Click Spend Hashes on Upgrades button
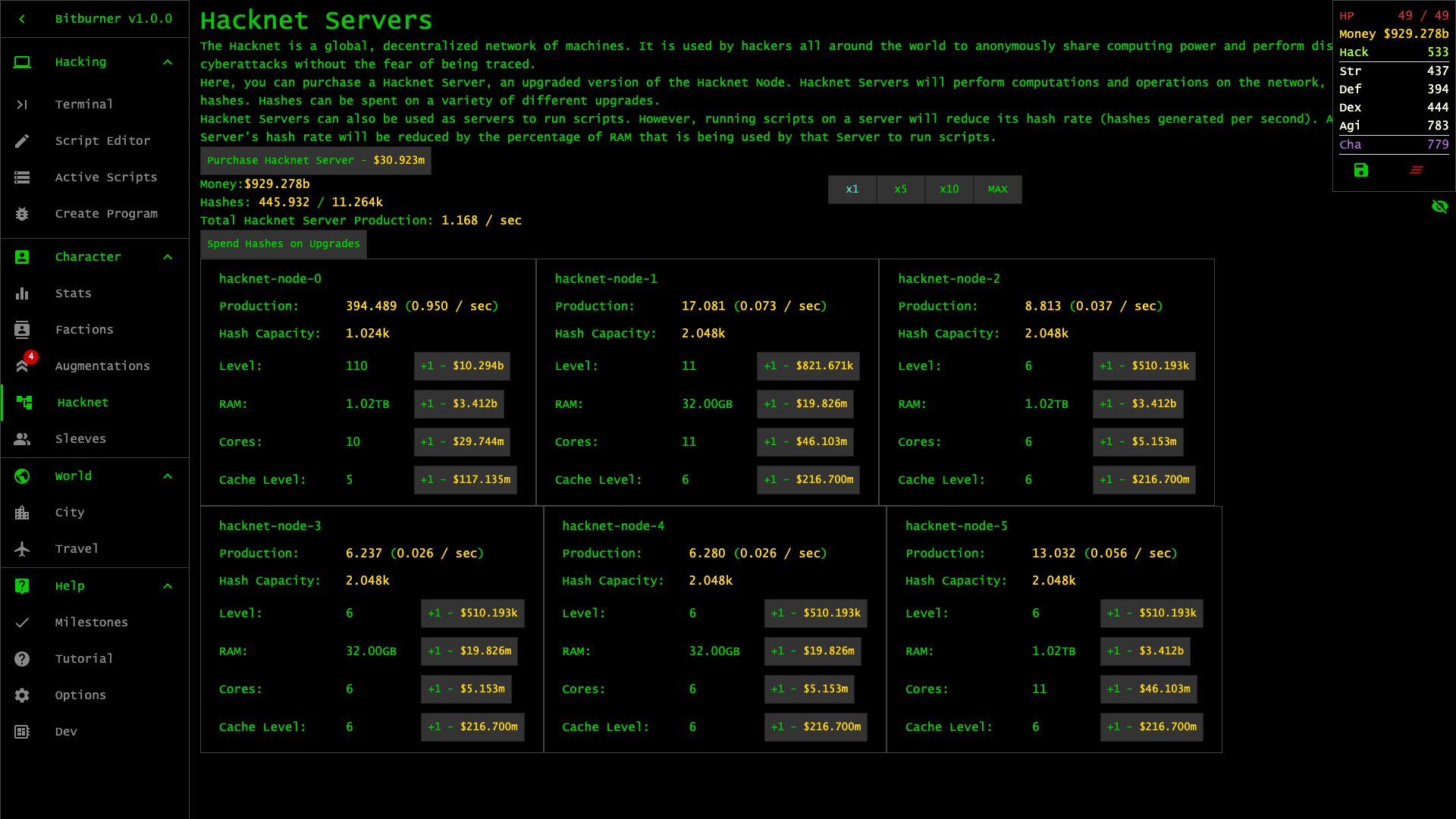1456x819 pixels. pos(283,244)
